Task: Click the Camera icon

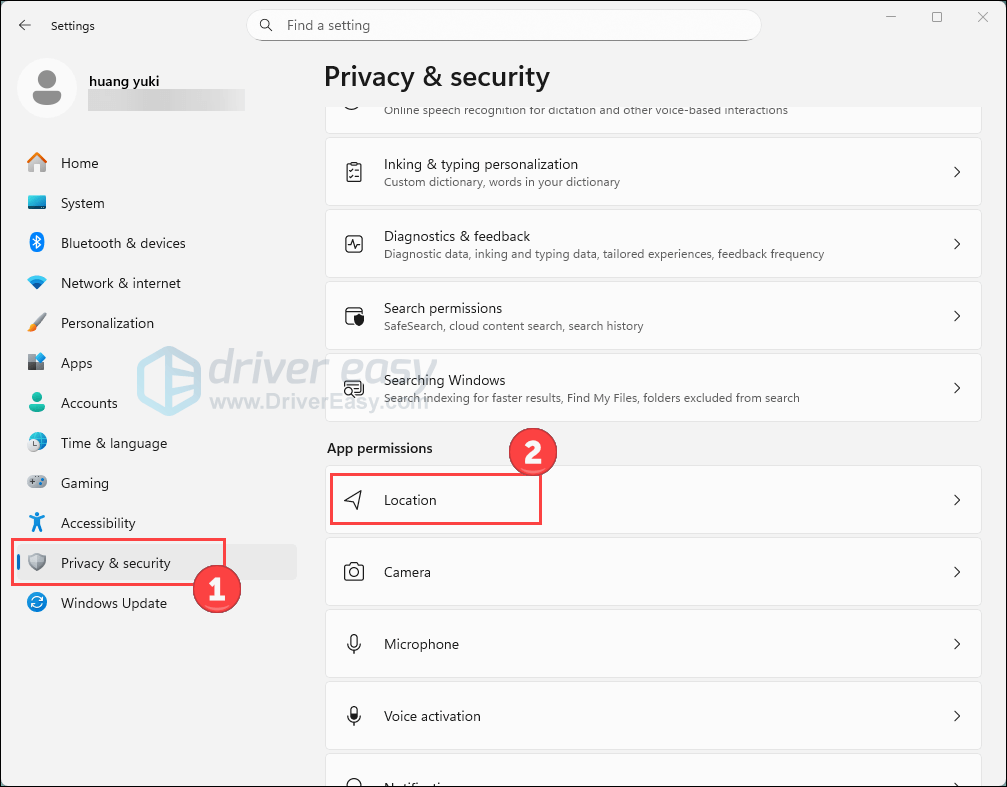Action: [353, 572]
